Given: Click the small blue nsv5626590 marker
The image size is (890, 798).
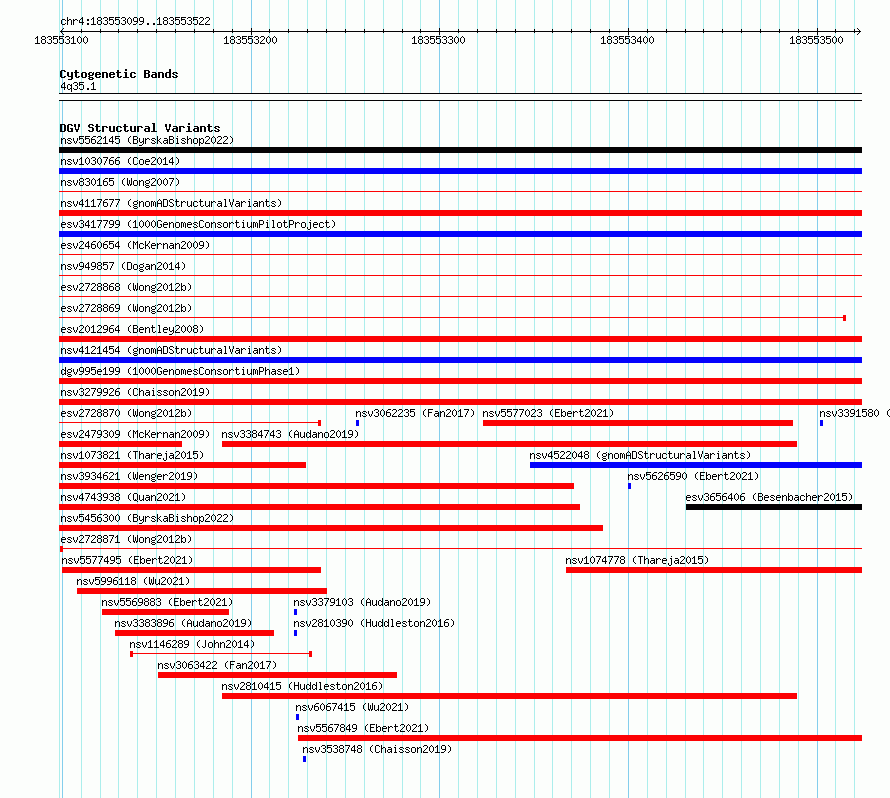Looking at the screenshot, I should pyautogui.click(x=629, y=486).
